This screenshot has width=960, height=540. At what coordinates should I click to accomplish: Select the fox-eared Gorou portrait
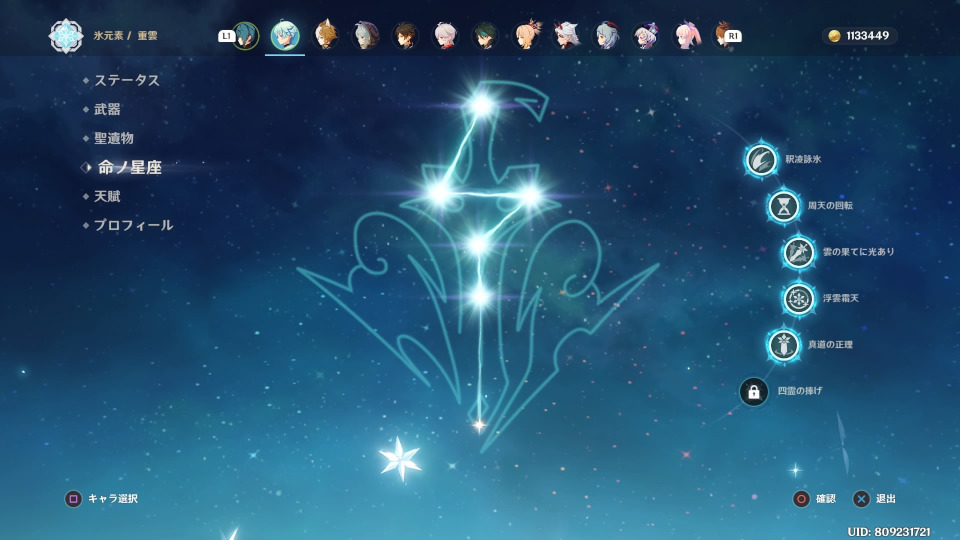326,36
